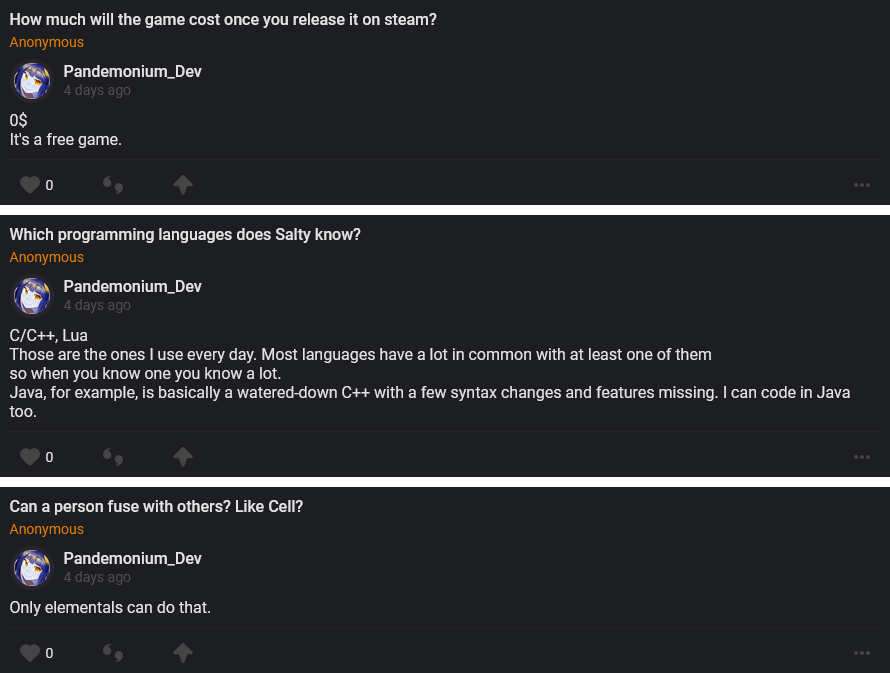Click the timestamp on programming languages answer
Screen dimensions: 890x673
(97, 305)
